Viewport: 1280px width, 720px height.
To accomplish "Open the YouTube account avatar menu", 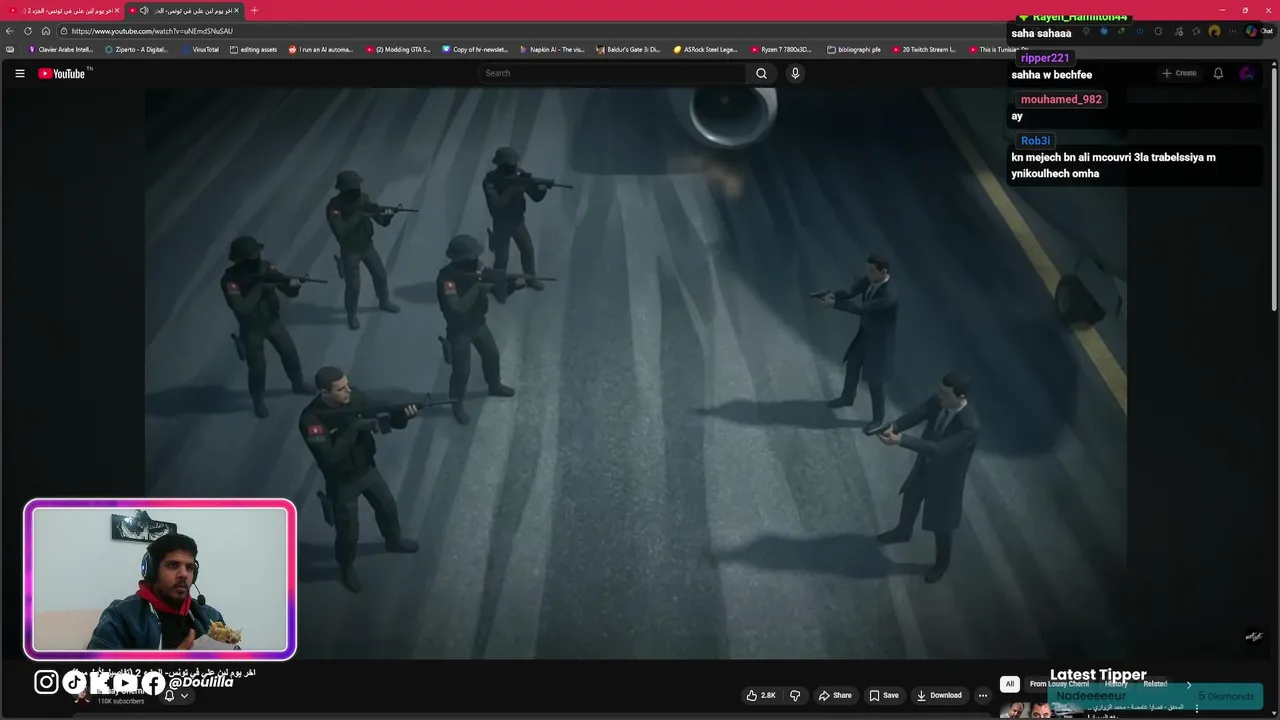I will [x=1246, y=73].
